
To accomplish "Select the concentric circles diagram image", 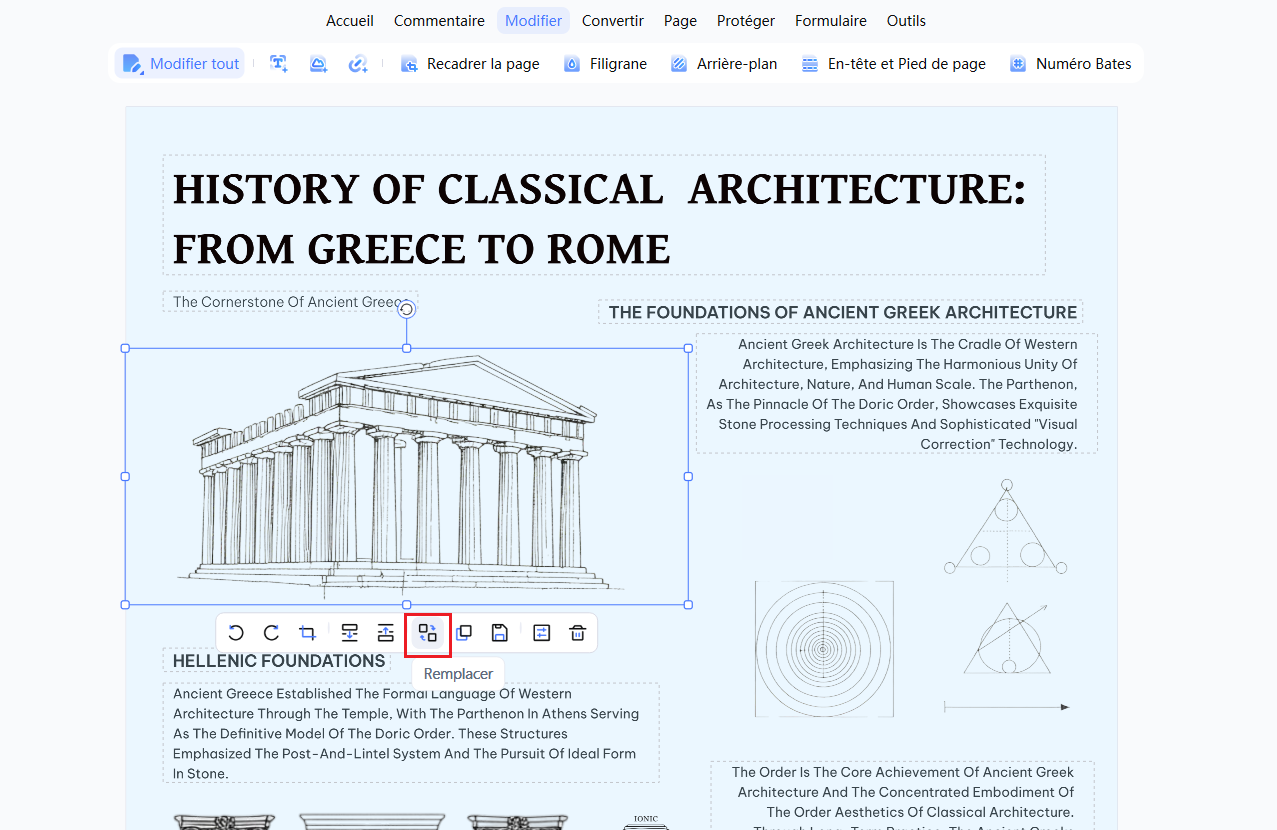I will pyautogui.click(x=823, y=649).
